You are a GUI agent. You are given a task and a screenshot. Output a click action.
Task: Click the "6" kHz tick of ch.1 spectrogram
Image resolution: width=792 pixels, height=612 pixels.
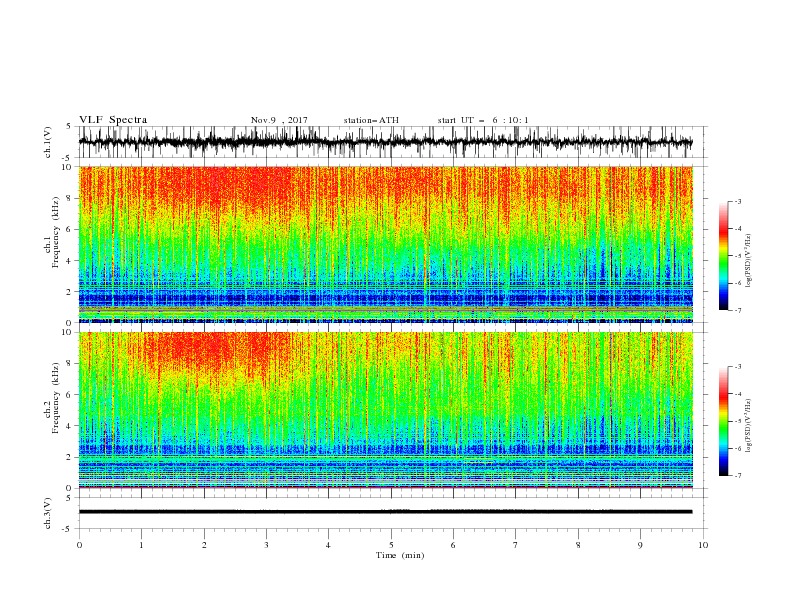pyautogui.click(x=70, y=229)
